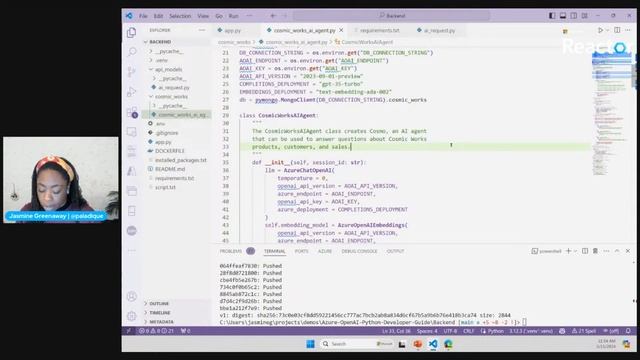Click Ln 33, Col 36 in status bar
The height and width of the screenshot is (360, 640).
(396, 331)
